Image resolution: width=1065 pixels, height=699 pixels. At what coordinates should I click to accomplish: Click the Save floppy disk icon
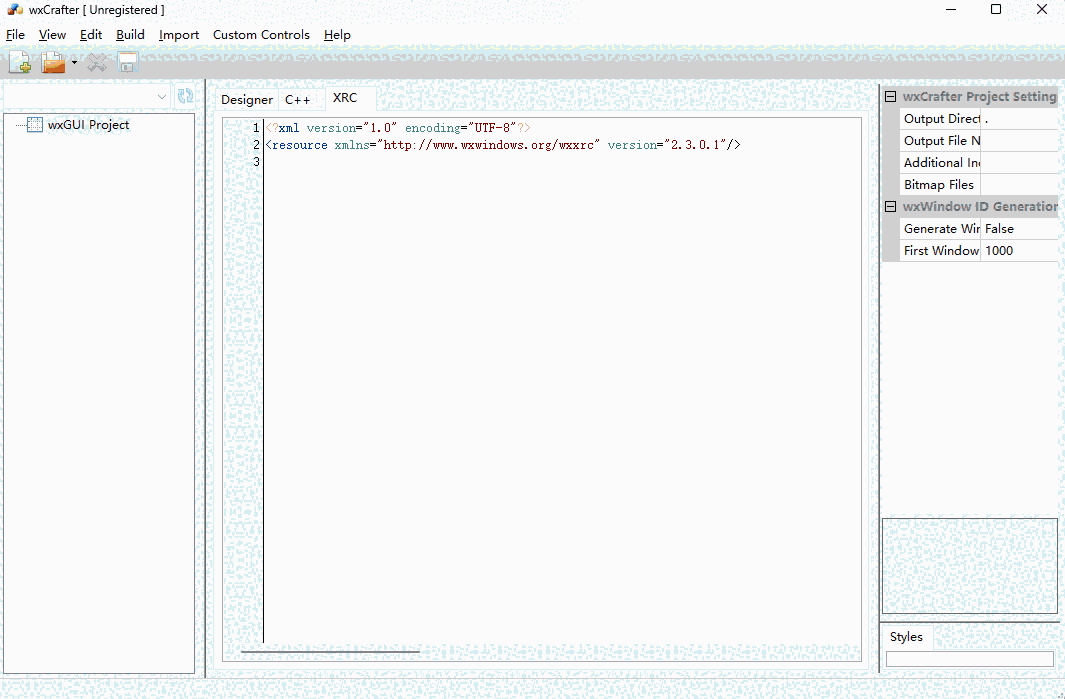127,64
